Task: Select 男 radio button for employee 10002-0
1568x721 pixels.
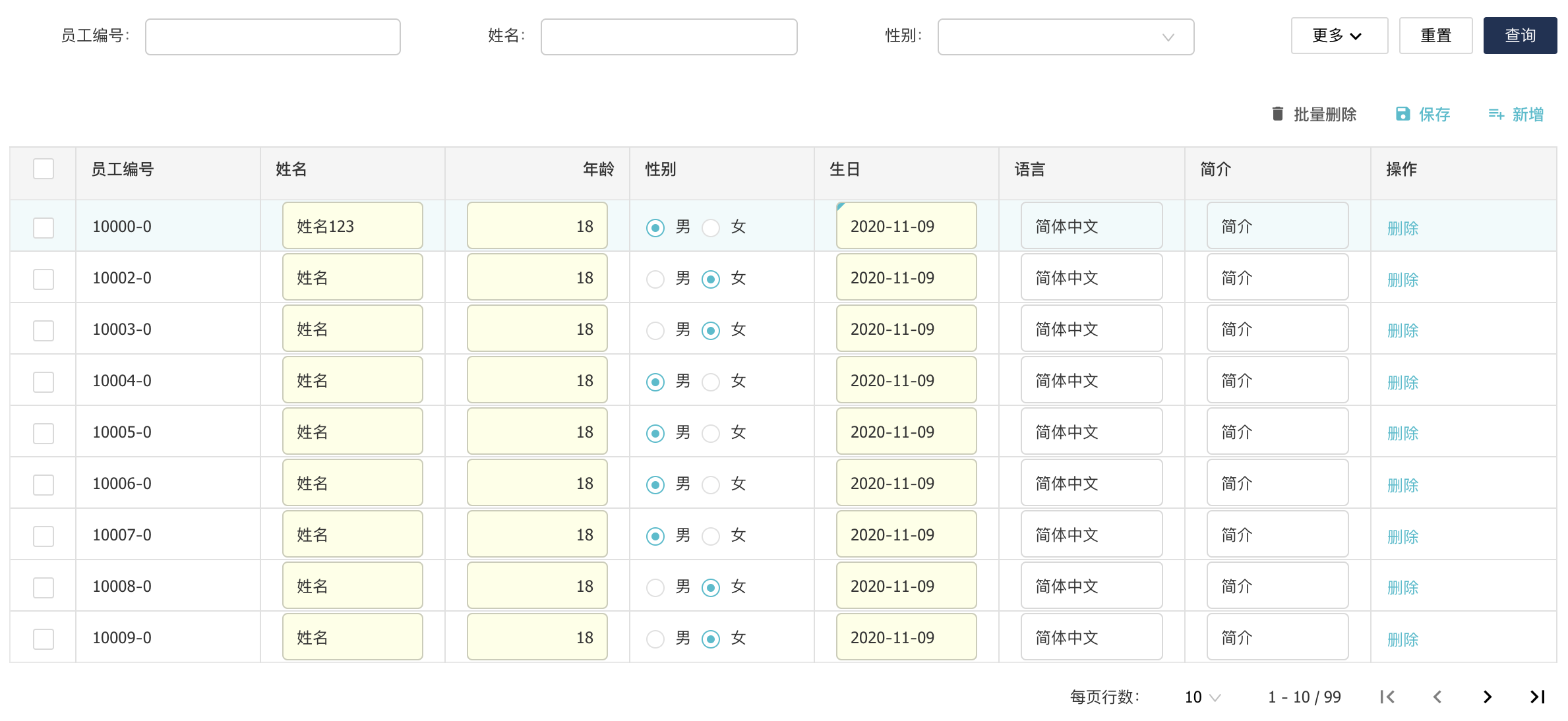Action: 655,279
